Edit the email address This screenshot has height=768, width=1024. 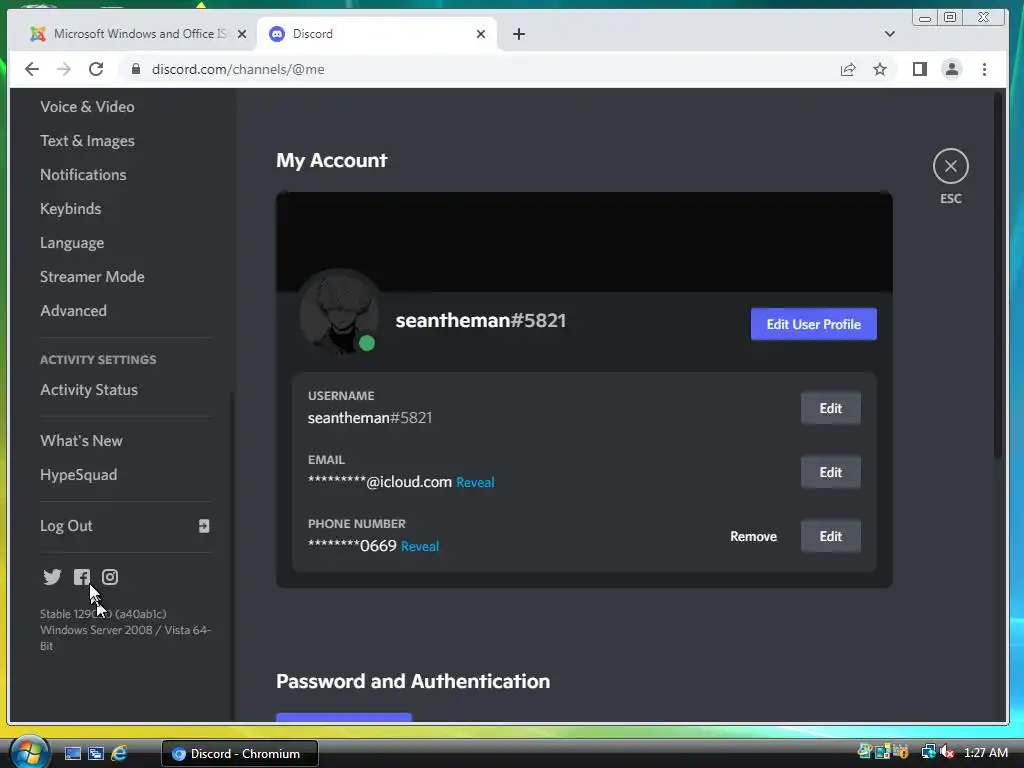[x=831, y=472]
